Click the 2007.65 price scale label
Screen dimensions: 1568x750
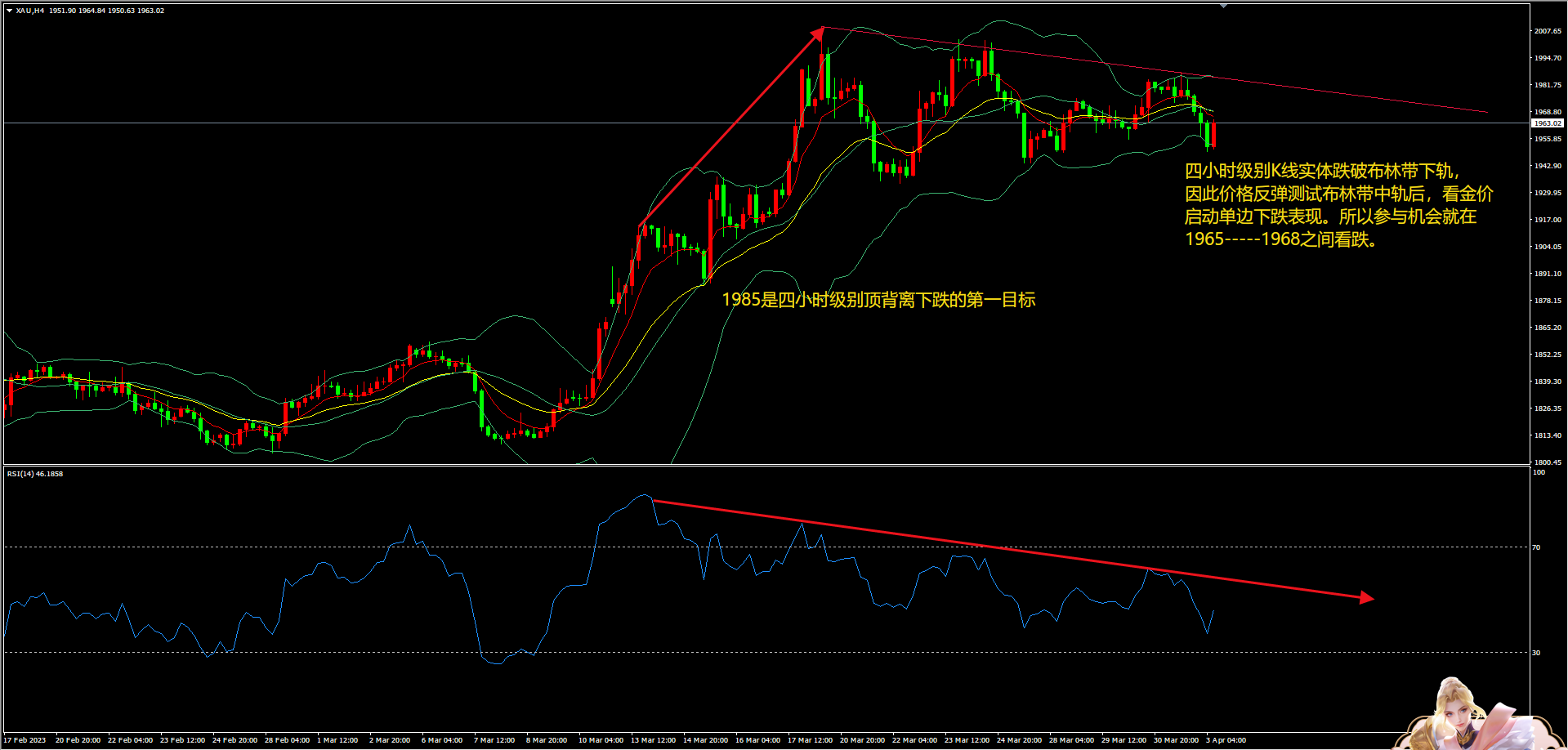click(1547, 31)
